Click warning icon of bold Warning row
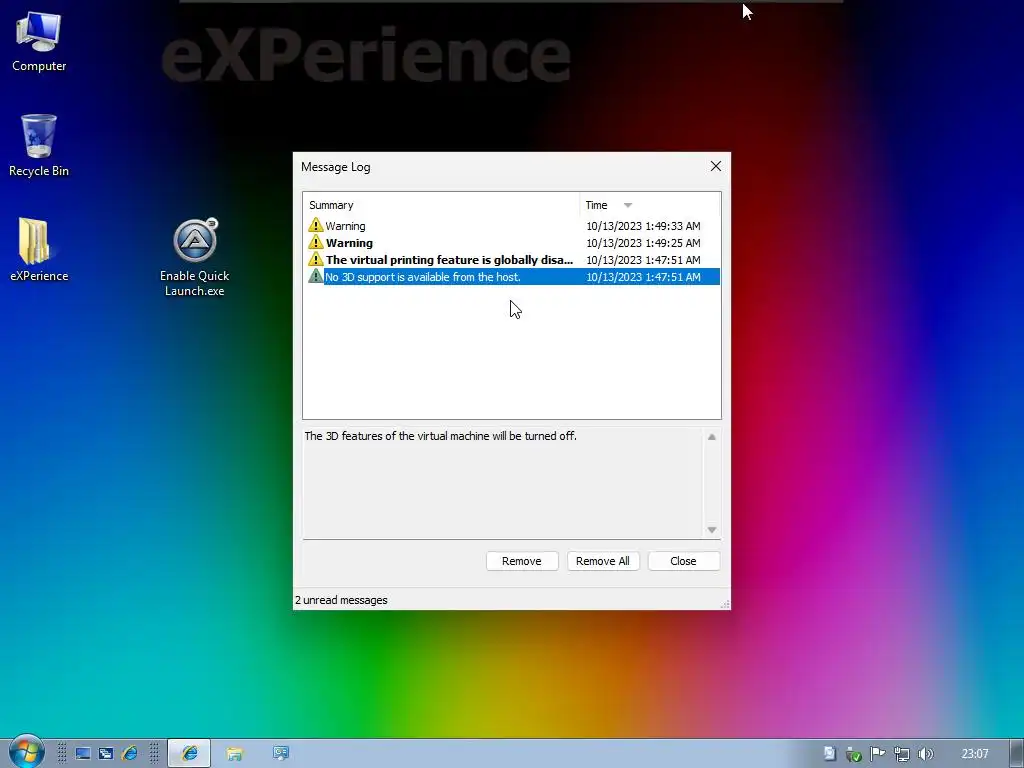 [316, 242]
